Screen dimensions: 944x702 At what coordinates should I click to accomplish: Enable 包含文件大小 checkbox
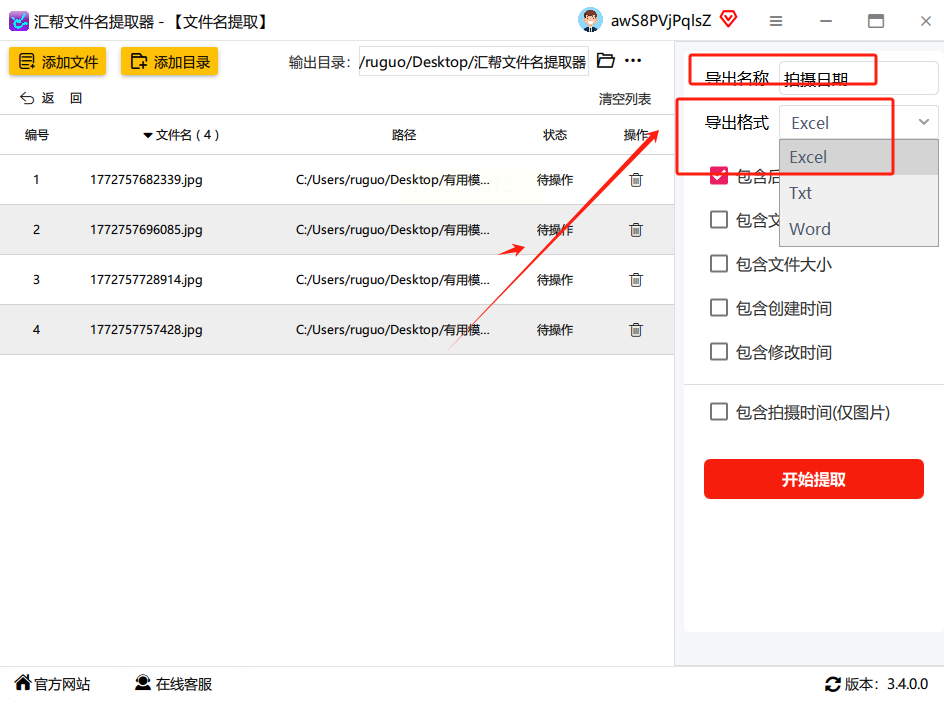tap(719, 264)
